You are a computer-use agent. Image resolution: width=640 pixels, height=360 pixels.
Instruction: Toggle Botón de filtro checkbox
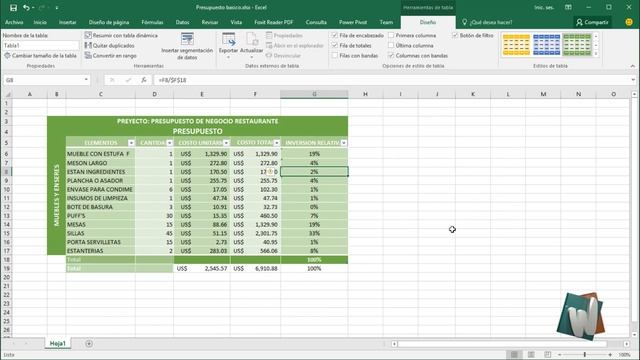pos(455,36)
